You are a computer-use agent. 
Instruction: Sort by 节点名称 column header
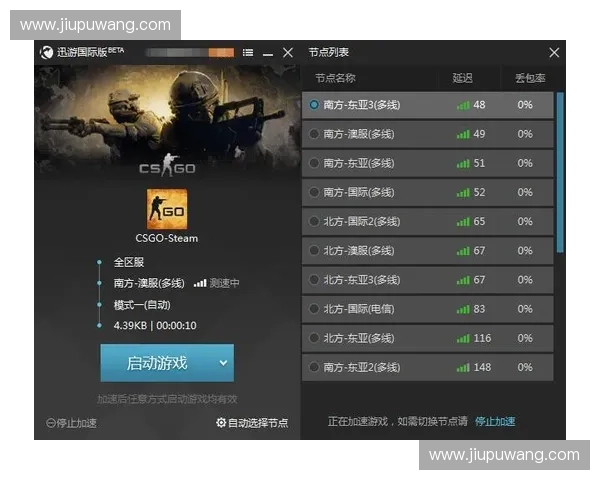coord(335,78)
